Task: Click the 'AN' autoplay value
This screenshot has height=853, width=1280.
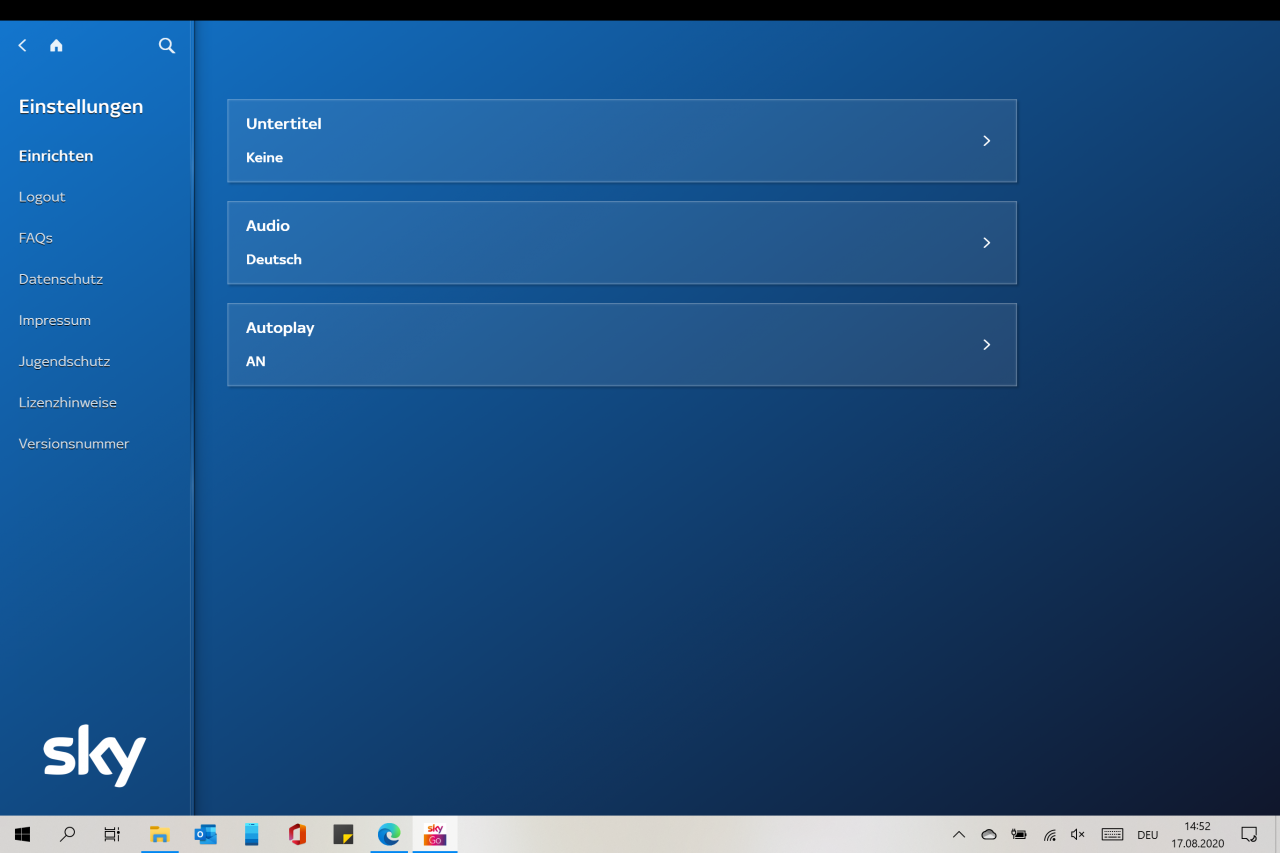Action: pyautogui.click(x=256, y=362)
